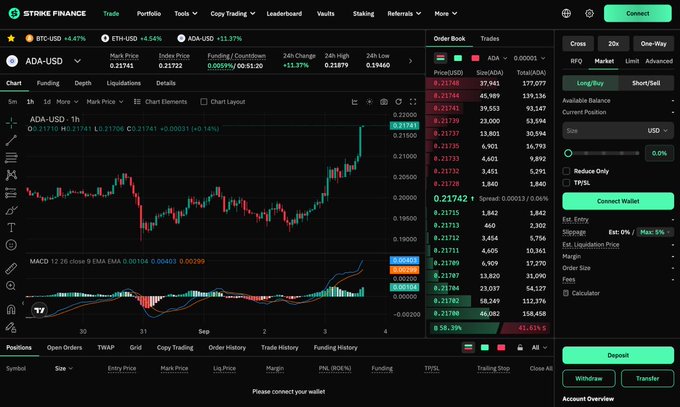
Task: Select the Long/Buy side toggle
Action: [x=590, y=83]
